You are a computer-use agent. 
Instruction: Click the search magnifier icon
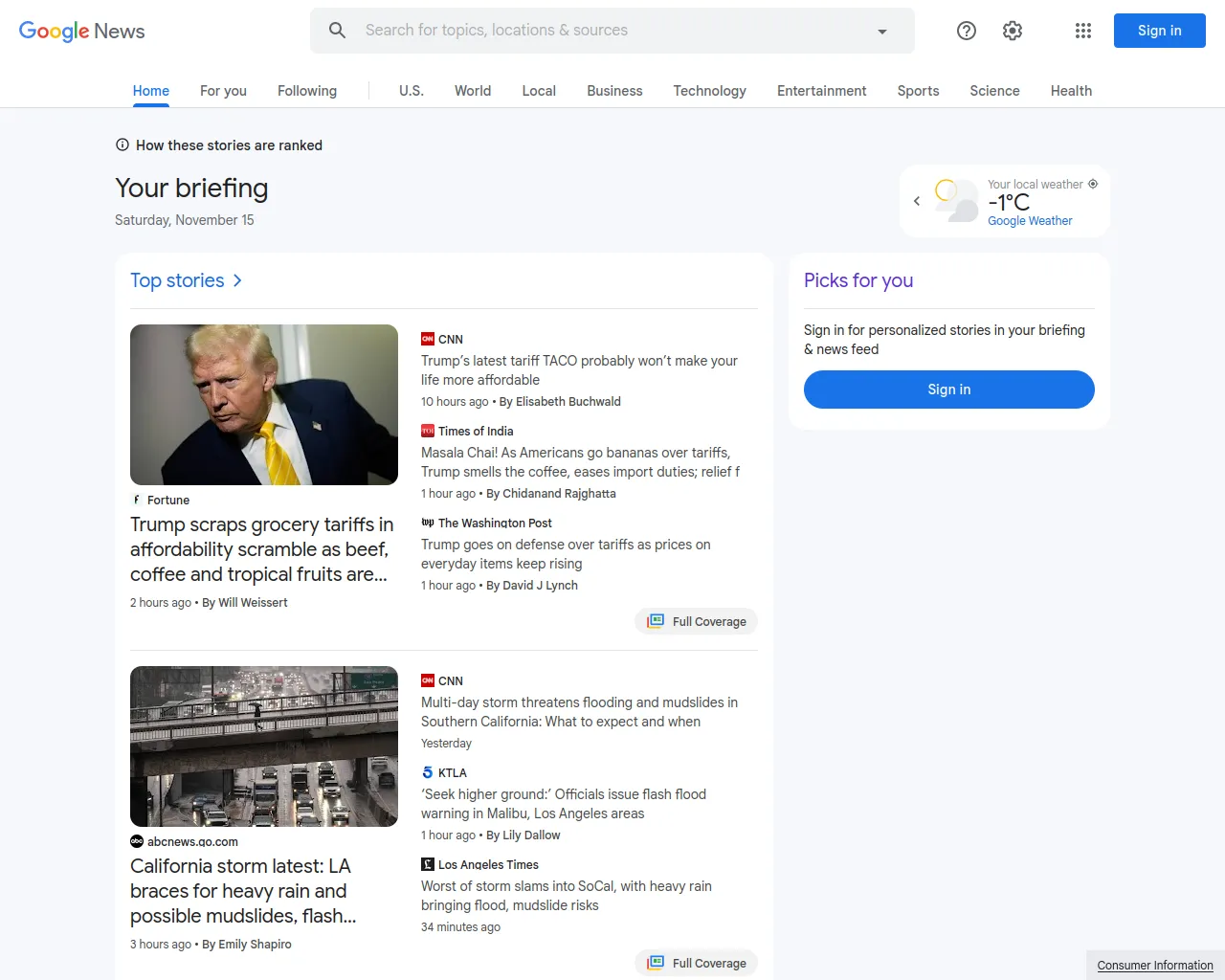point(337,31)
